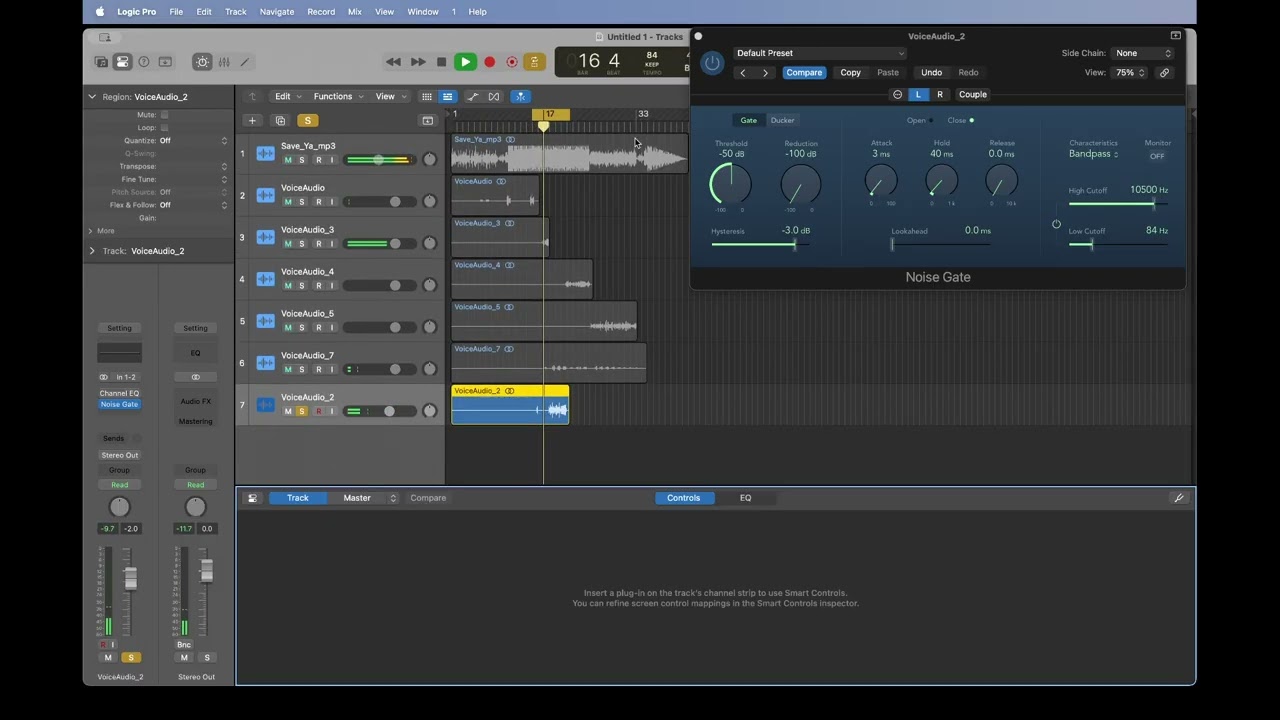Collapse the Region VoiceAudio_2 inspector section
Image resolution: width=1280 pixels, height=720 pixels.
tap(92, 97)
